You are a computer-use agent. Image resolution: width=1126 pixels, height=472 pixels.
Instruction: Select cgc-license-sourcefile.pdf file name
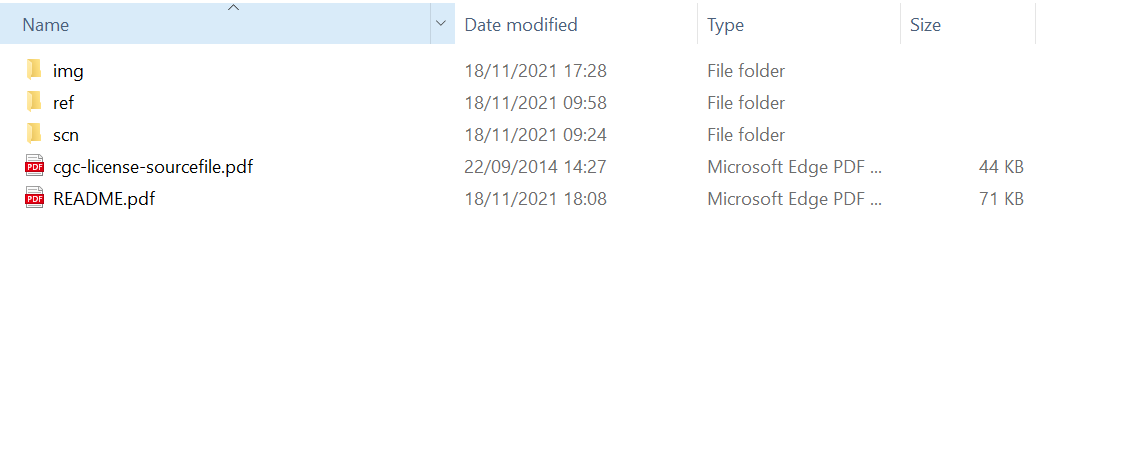[153, 167]
